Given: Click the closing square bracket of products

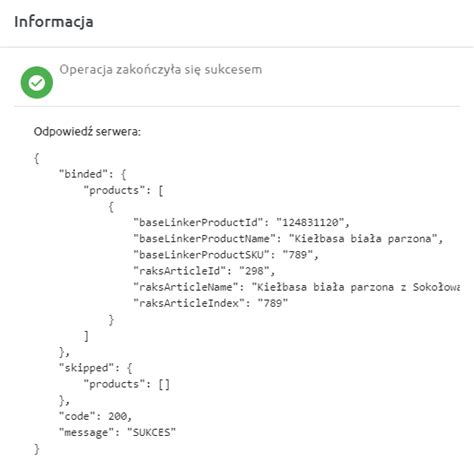Looking at the screenshot, I should coord(86,336).
